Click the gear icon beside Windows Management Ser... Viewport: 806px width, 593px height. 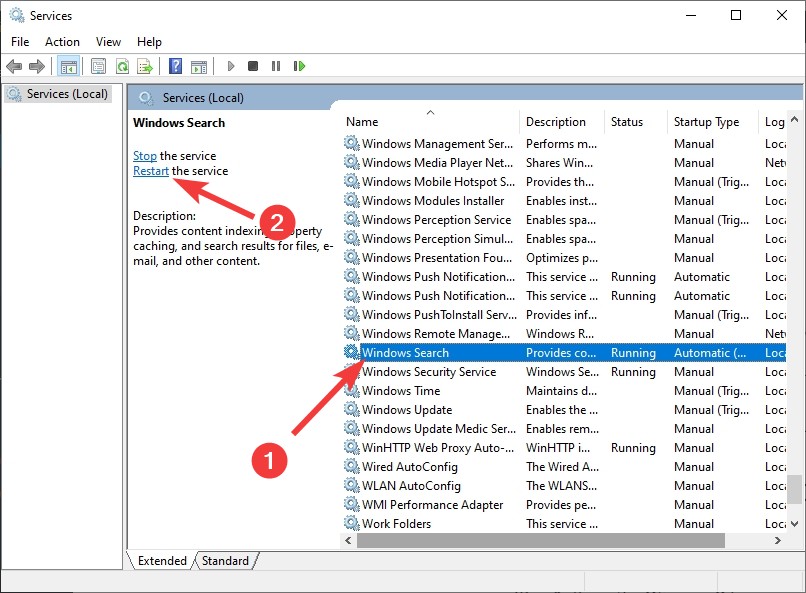352,143
